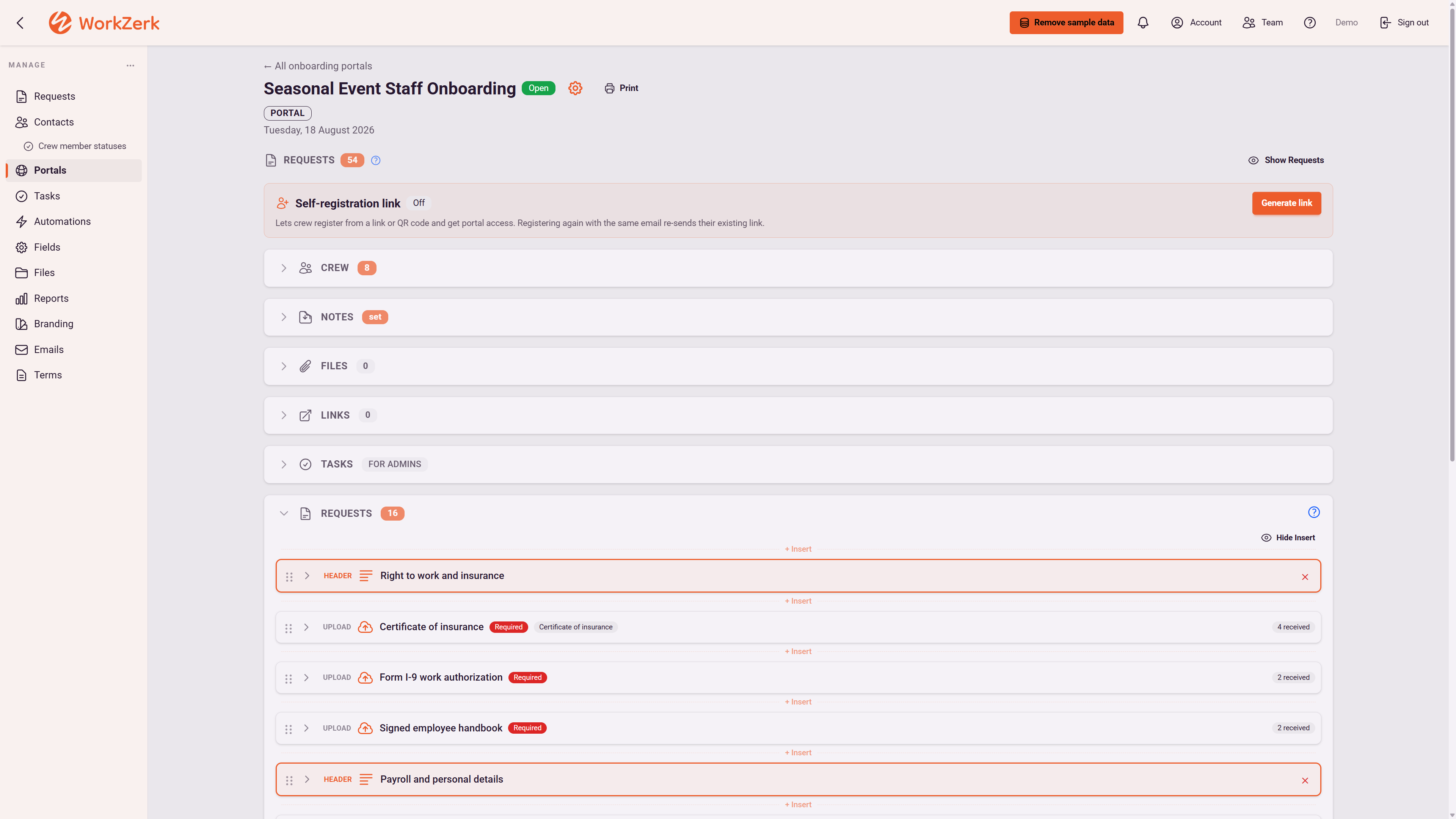Click the Generate link button
This screenshot has width=1456, height=819.
(1286, 203)
